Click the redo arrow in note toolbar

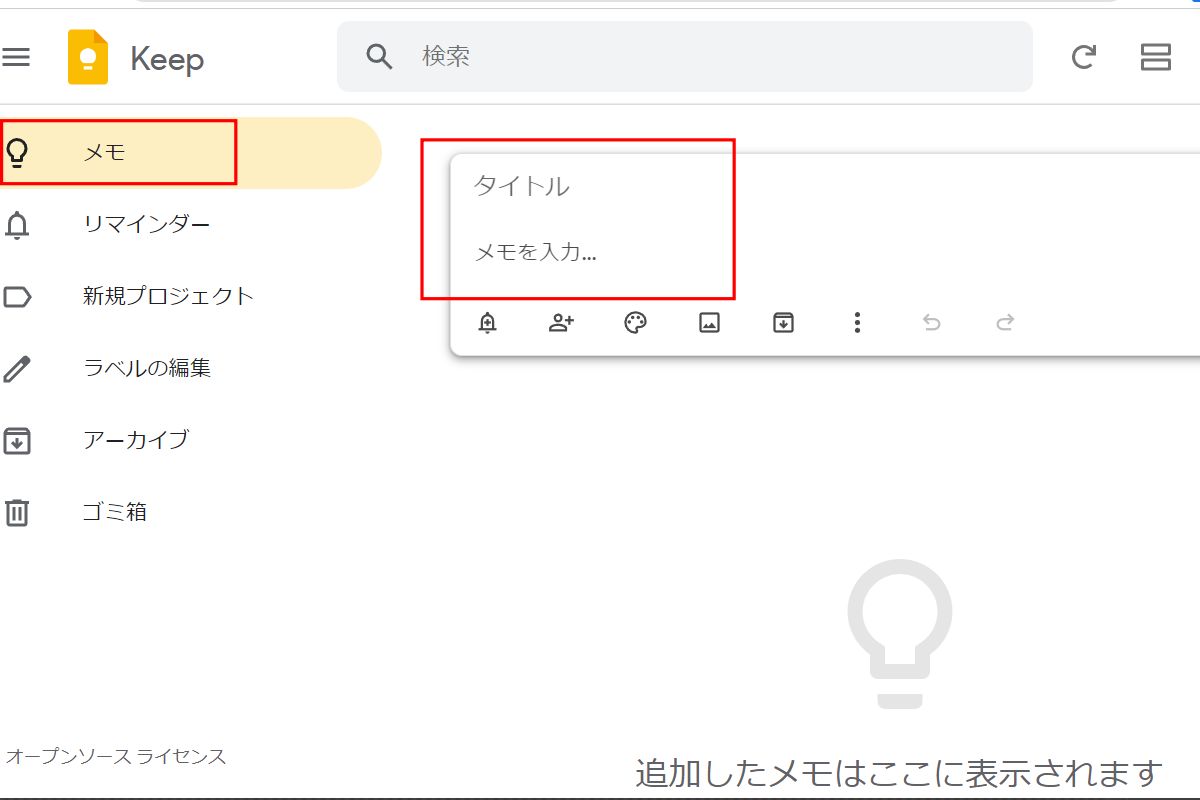coord(1005,323)
